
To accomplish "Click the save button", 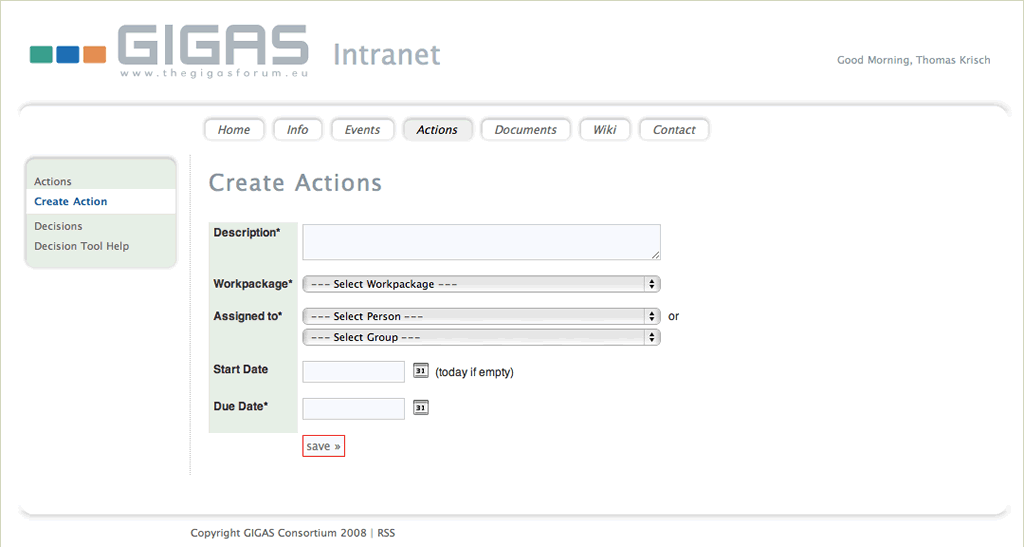I will [323, 446].
